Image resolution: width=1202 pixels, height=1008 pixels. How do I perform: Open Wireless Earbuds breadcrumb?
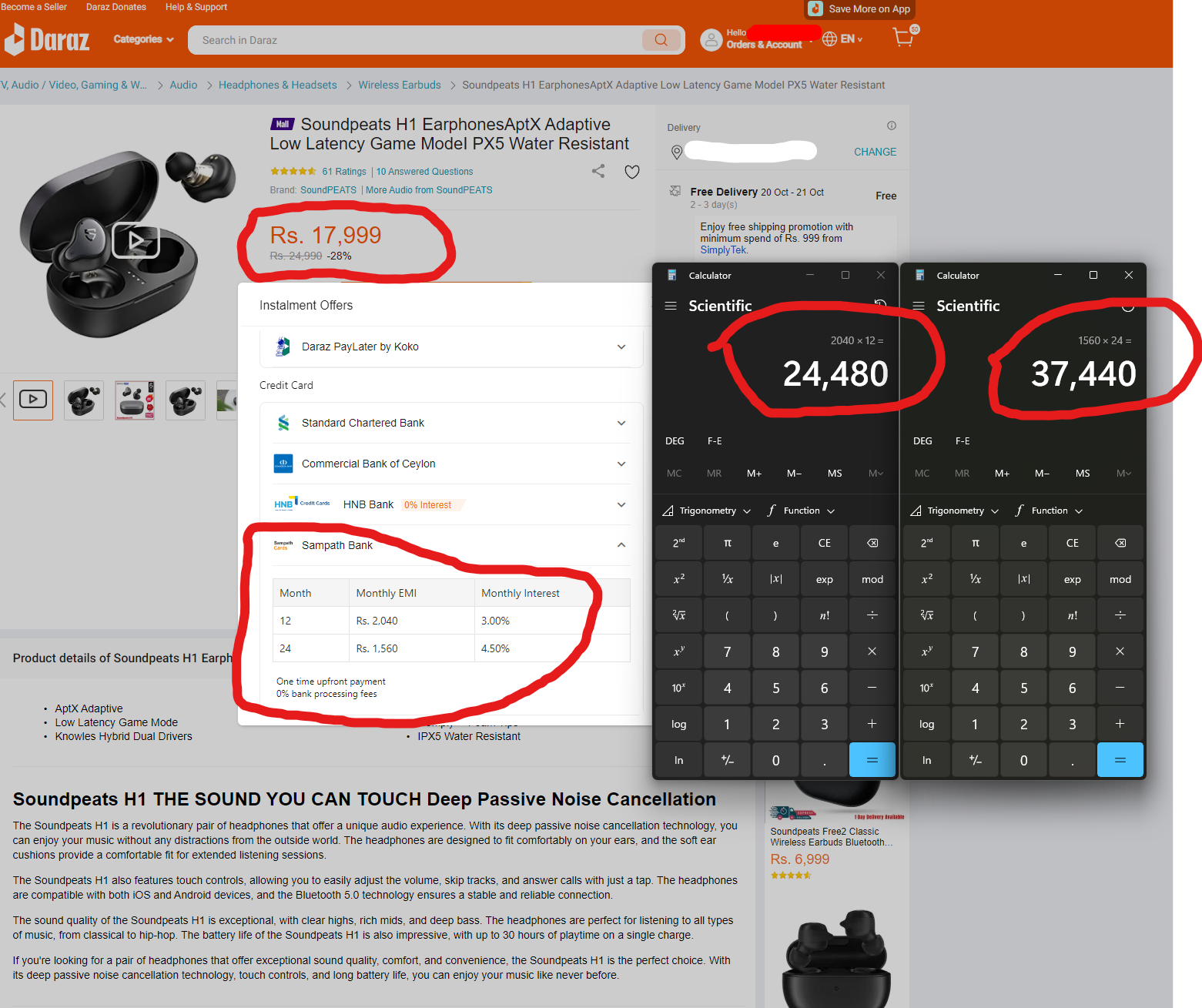click(400, 85)
